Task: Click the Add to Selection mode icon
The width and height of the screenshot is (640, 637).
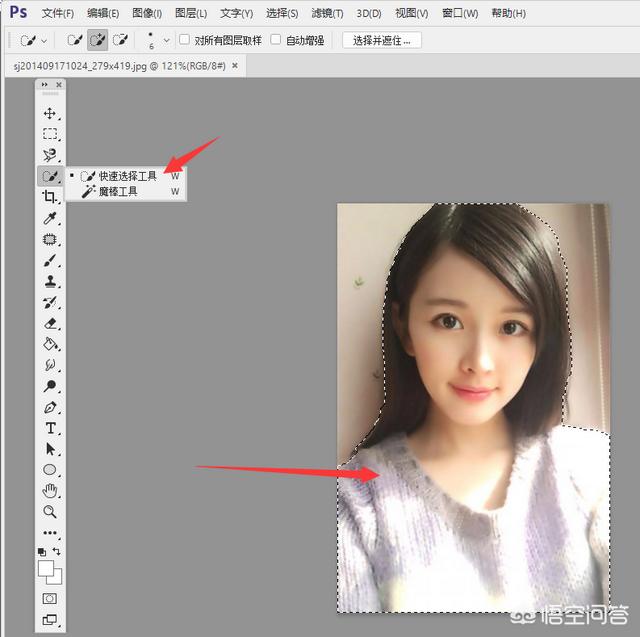Action: 98,40
